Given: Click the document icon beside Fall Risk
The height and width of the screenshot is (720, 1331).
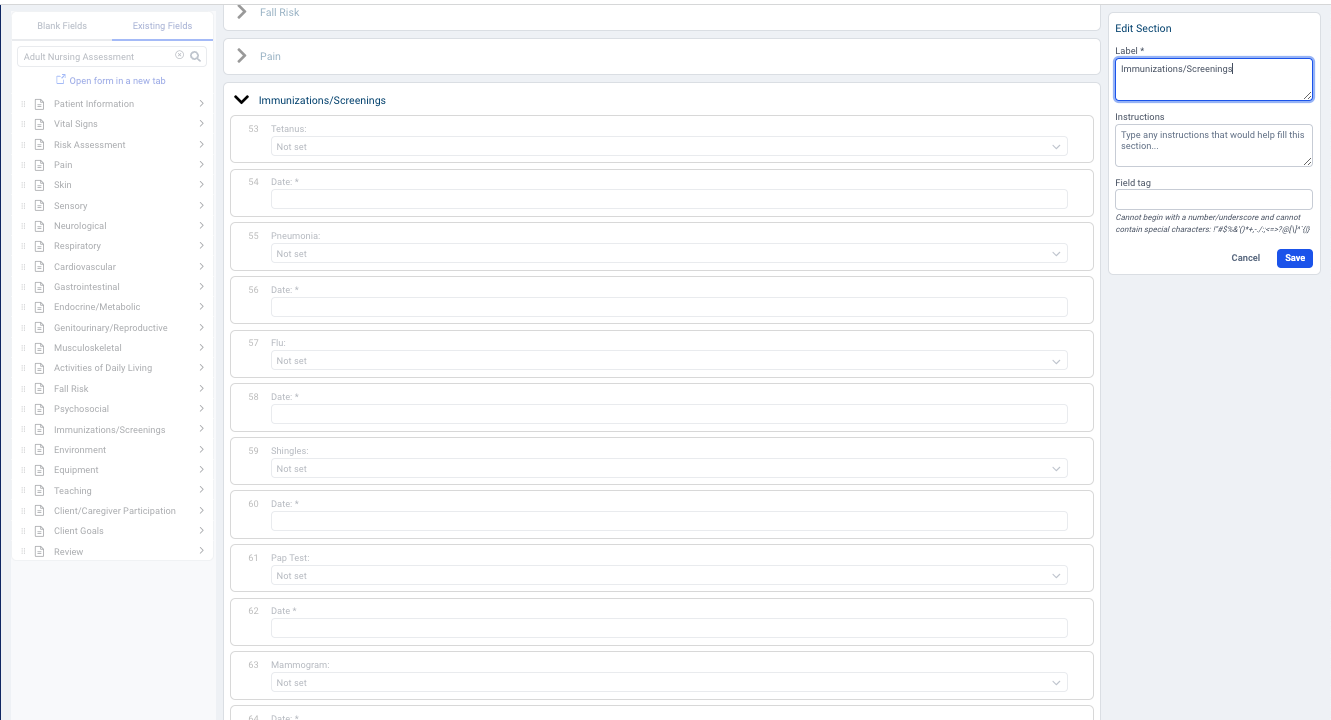Looking at the screenshot, I should (x=40, y=389).
